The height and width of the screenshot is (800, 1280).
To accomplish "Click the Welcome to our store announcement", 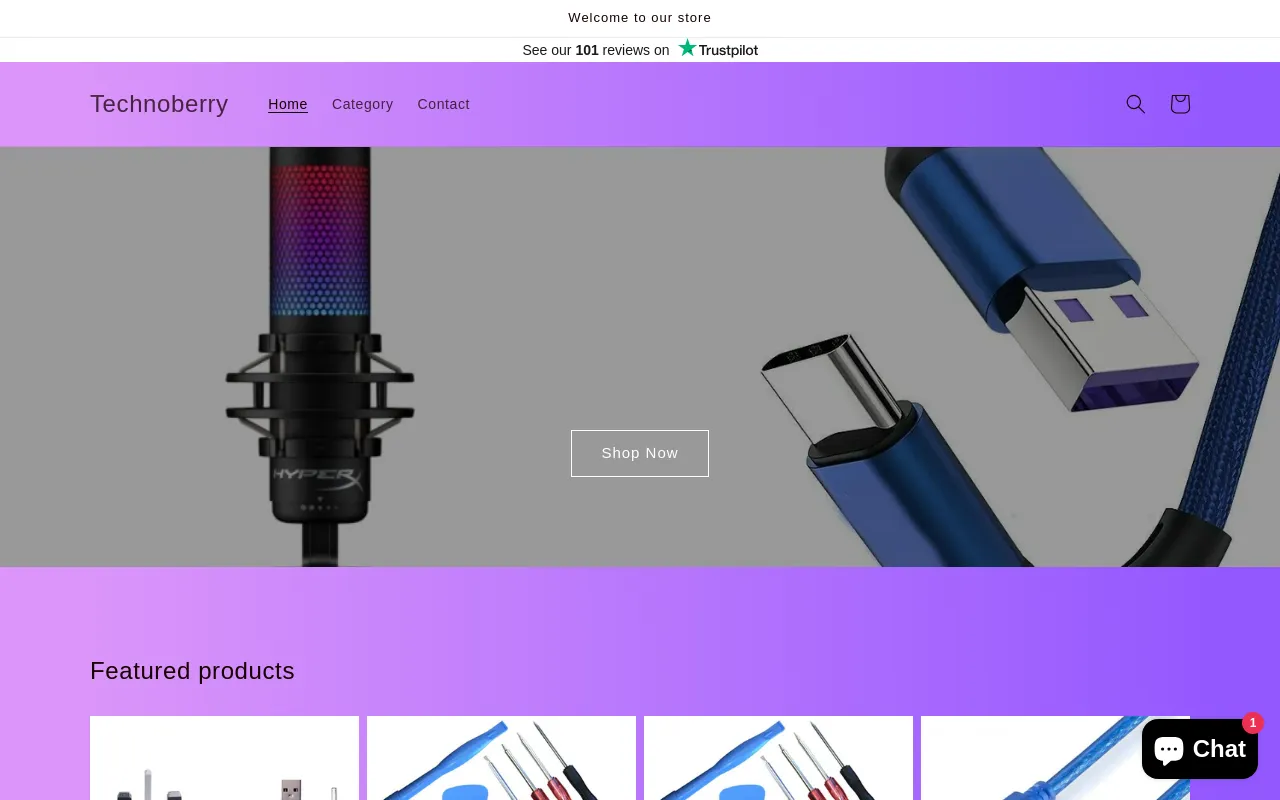I will 639,18.
